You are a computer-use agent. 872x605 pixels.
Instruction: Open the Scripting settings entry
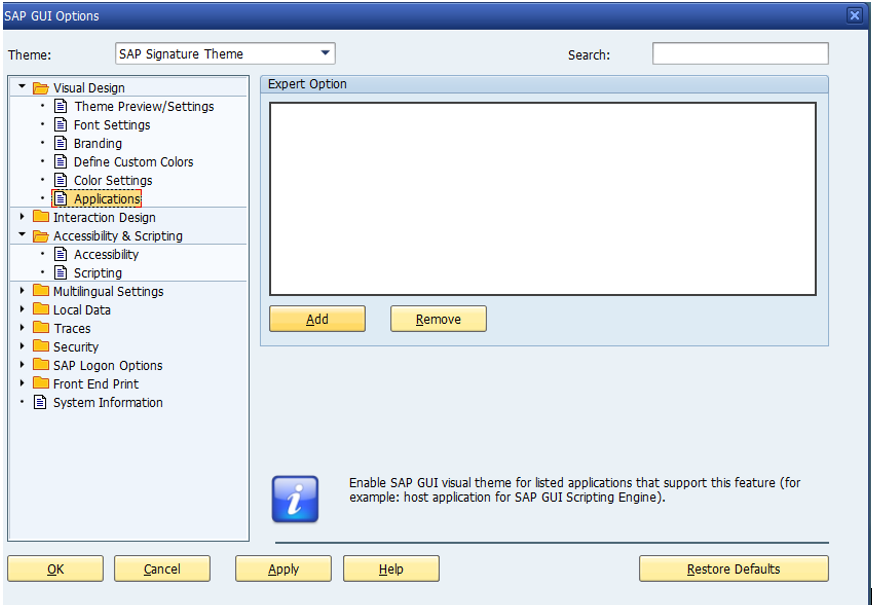(98, 273)
